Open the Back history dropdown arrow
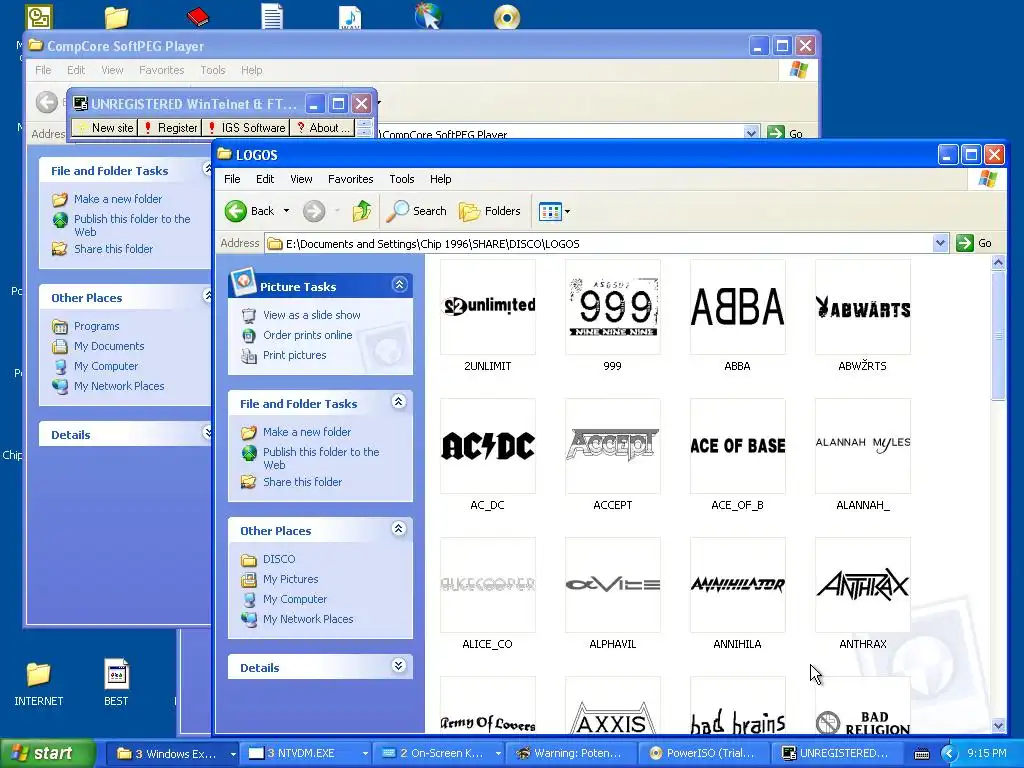 [x=286, y=211]
